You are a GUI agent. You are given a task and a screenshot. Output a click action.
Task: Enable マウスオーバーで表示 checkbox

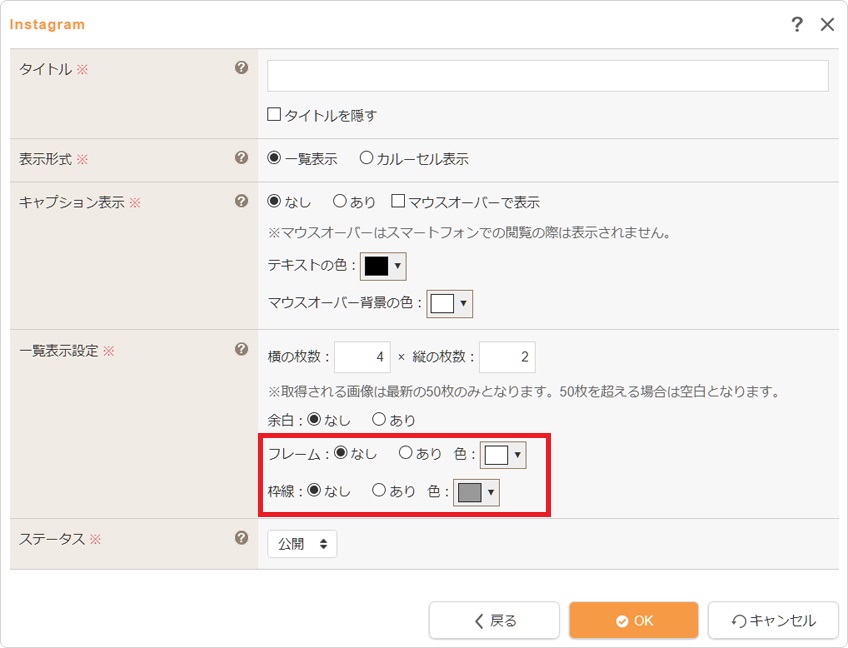[x=398, y=201]
